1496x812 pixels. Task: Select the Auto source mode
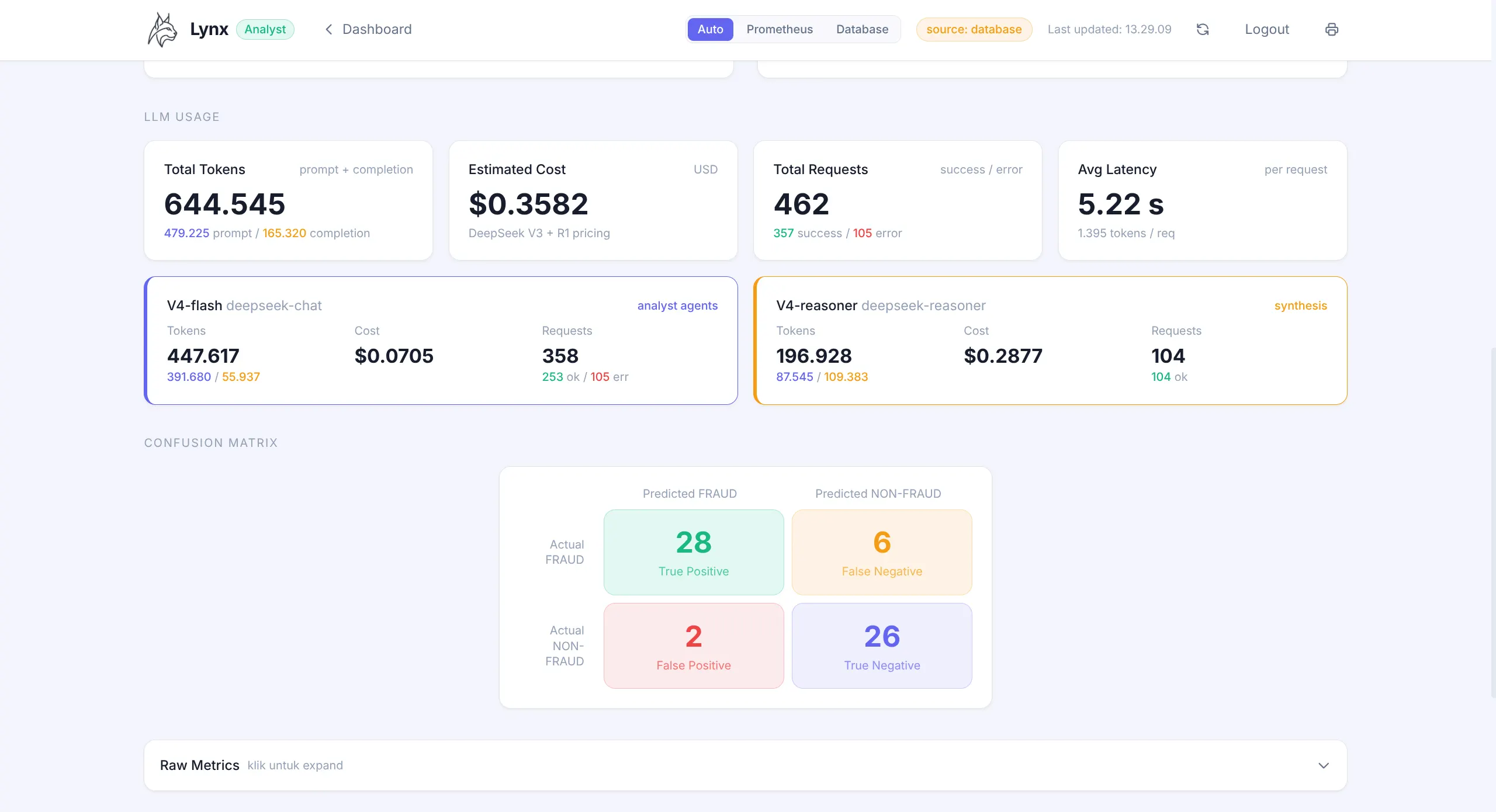[710, 29]
